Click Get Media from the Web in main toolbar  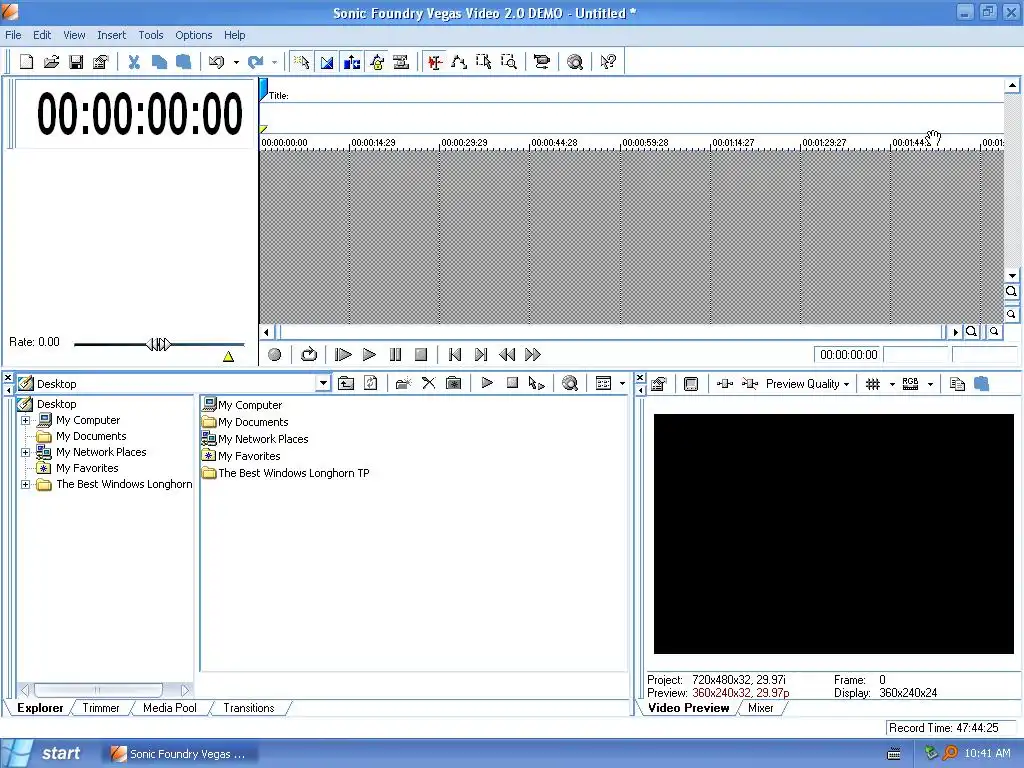[x=575, y=62]
